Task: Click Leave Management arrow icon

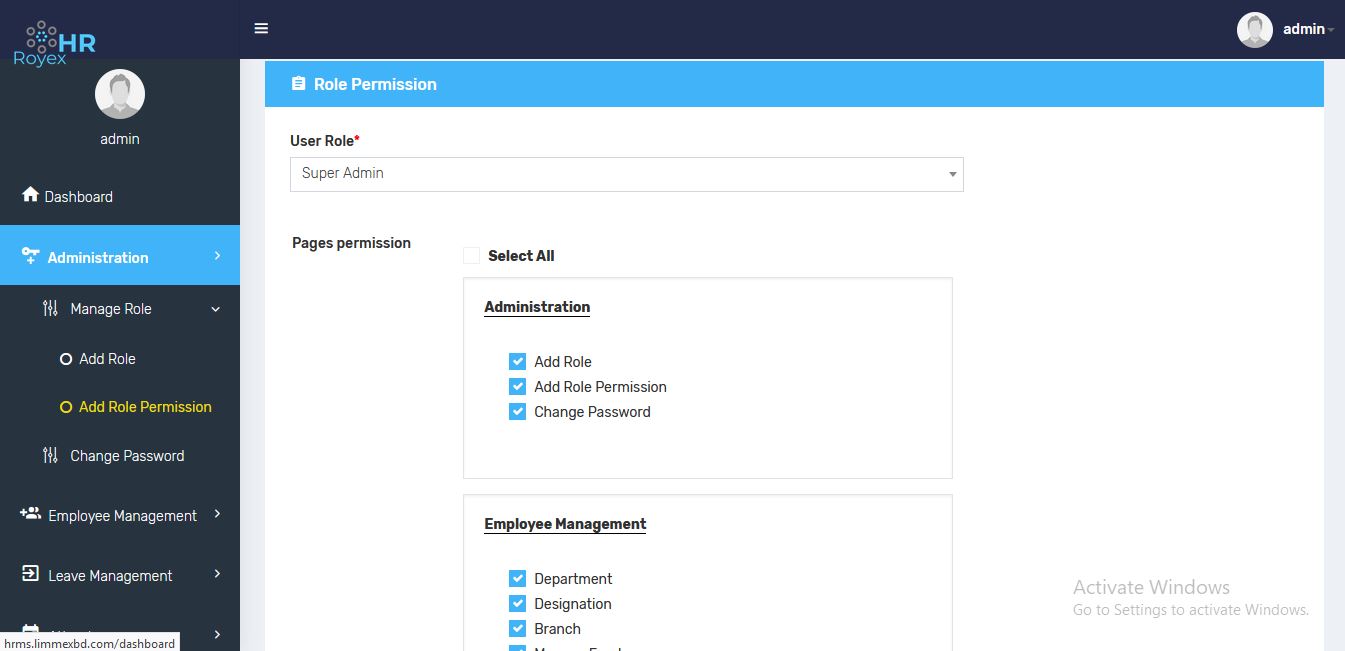Action: [x=30, y=574]
